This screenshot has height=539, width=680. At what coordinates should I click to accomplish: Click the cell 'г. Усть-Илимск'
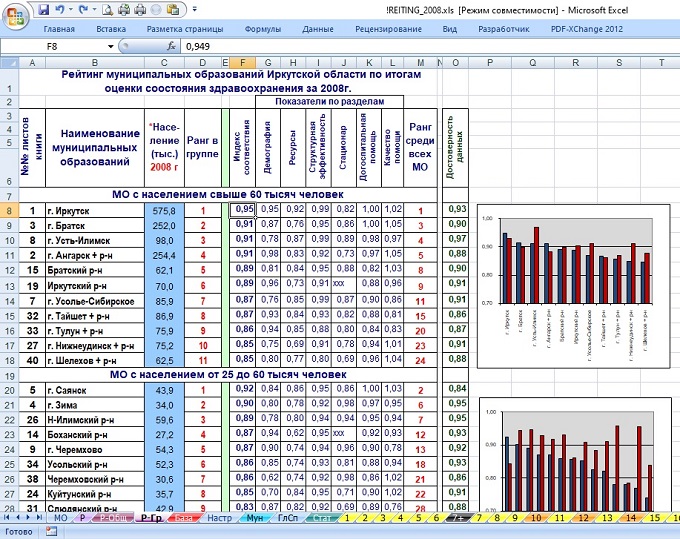tap(95, 240)
